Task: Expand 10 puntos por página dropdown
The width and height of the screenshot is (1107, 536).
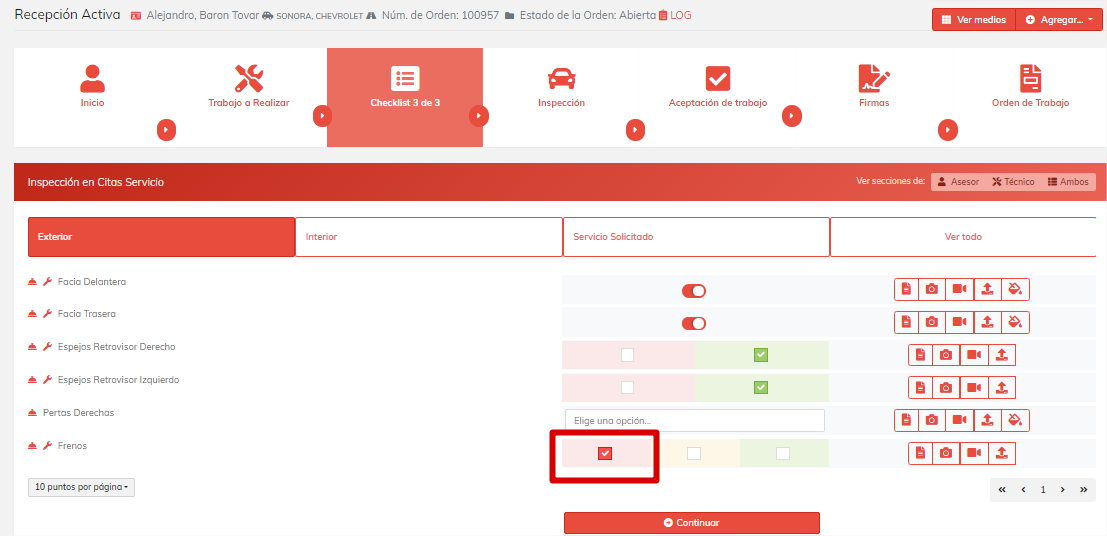Action: pyautogui.click(x=81, y=487)
